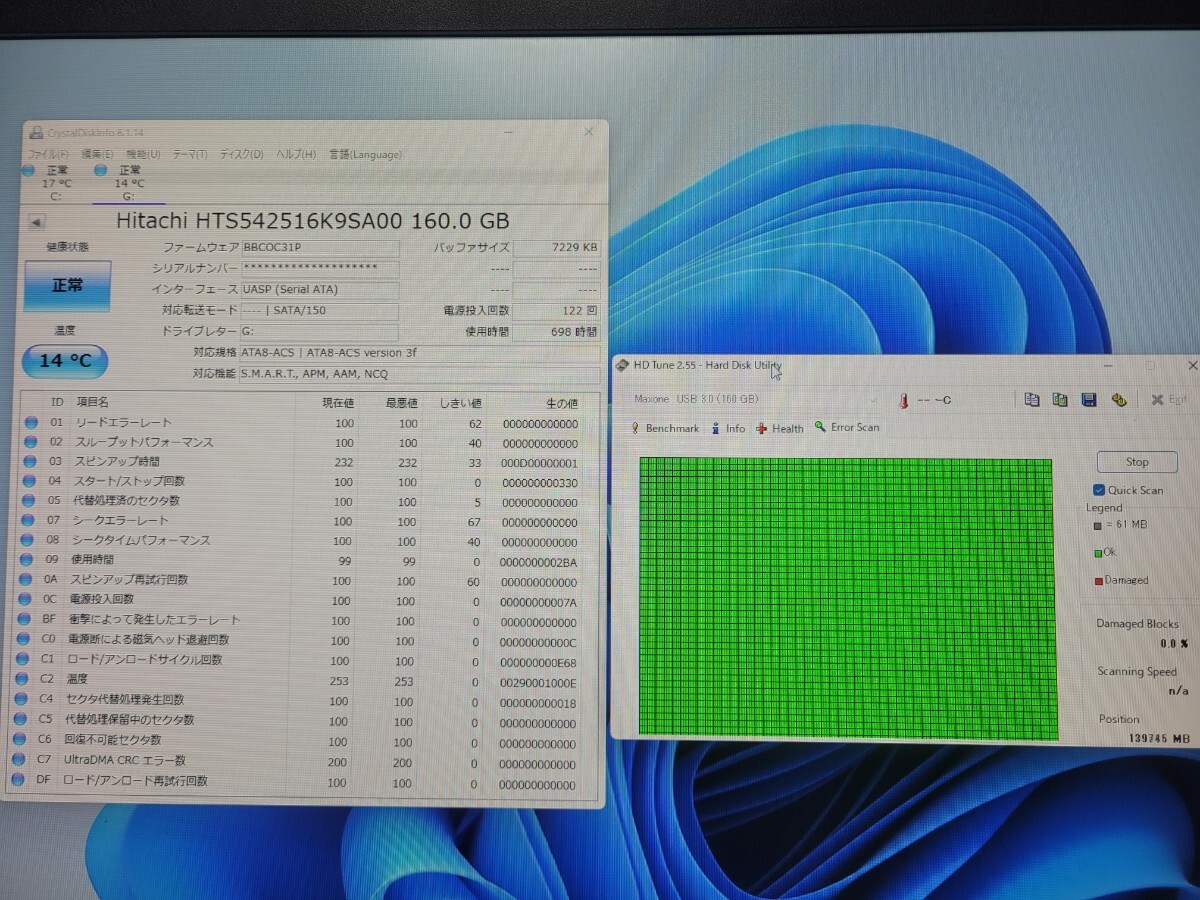Click HD Tune copy text icon
The width and height of the screenshot is (1200, 900).
[1032, 400]
